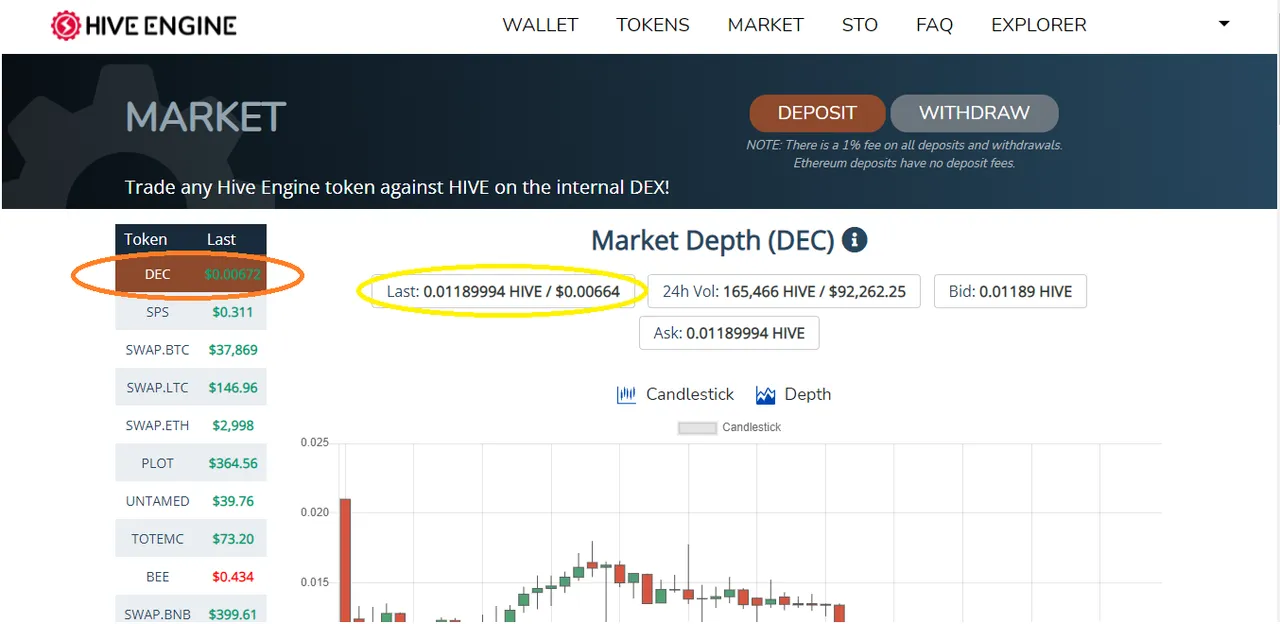Select the SWAP.LTC token row
The image size is (1280, 624).
191,388
